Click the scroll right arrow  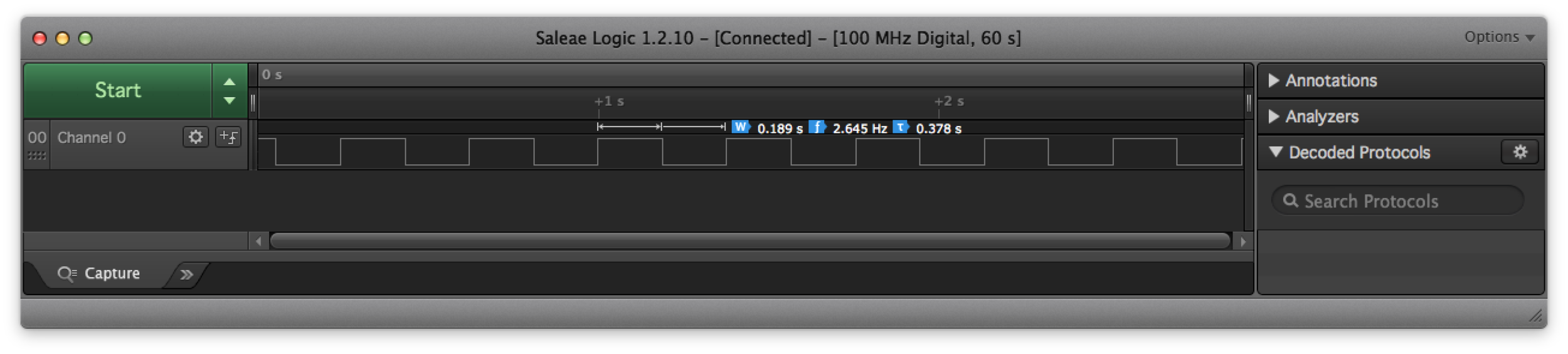click(1242, 241)
